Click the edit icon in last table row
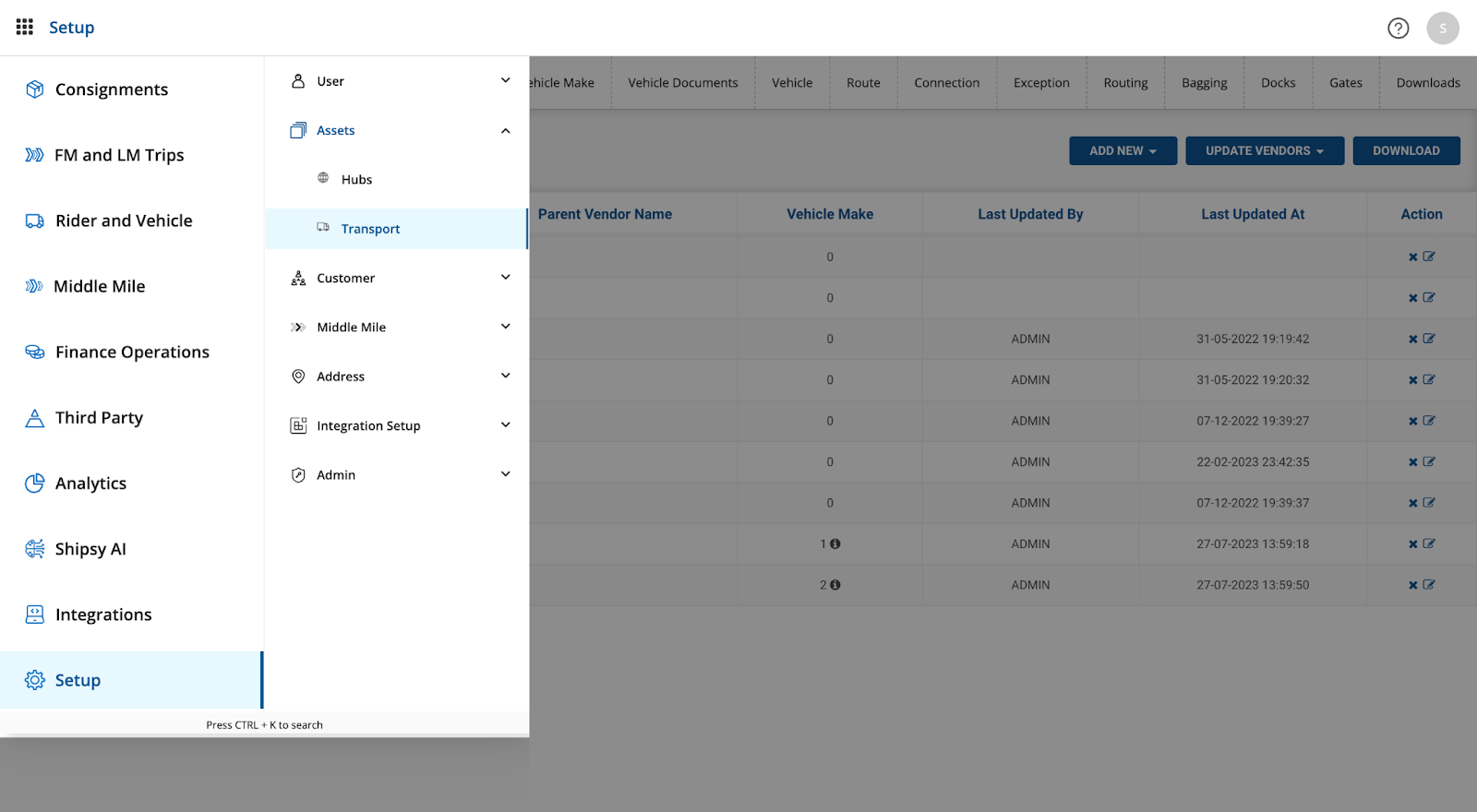Viewport: 1477px width, 812px height. point(1429,585)
